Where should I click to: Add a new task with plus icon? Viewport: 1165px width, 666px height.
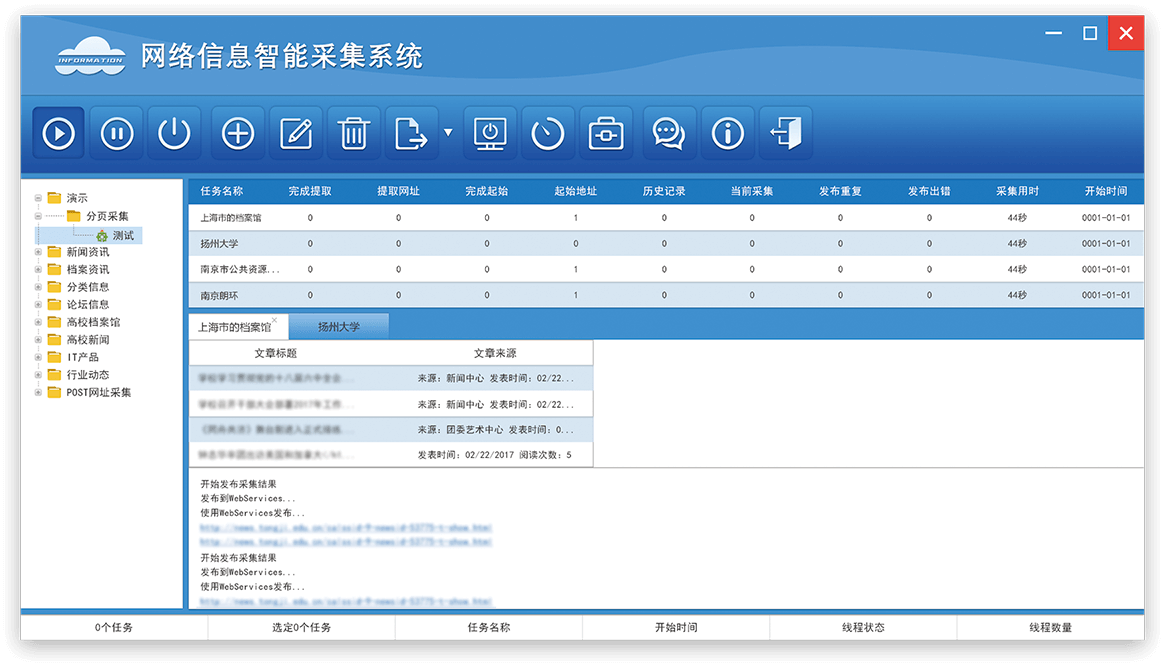click(238, 133)
